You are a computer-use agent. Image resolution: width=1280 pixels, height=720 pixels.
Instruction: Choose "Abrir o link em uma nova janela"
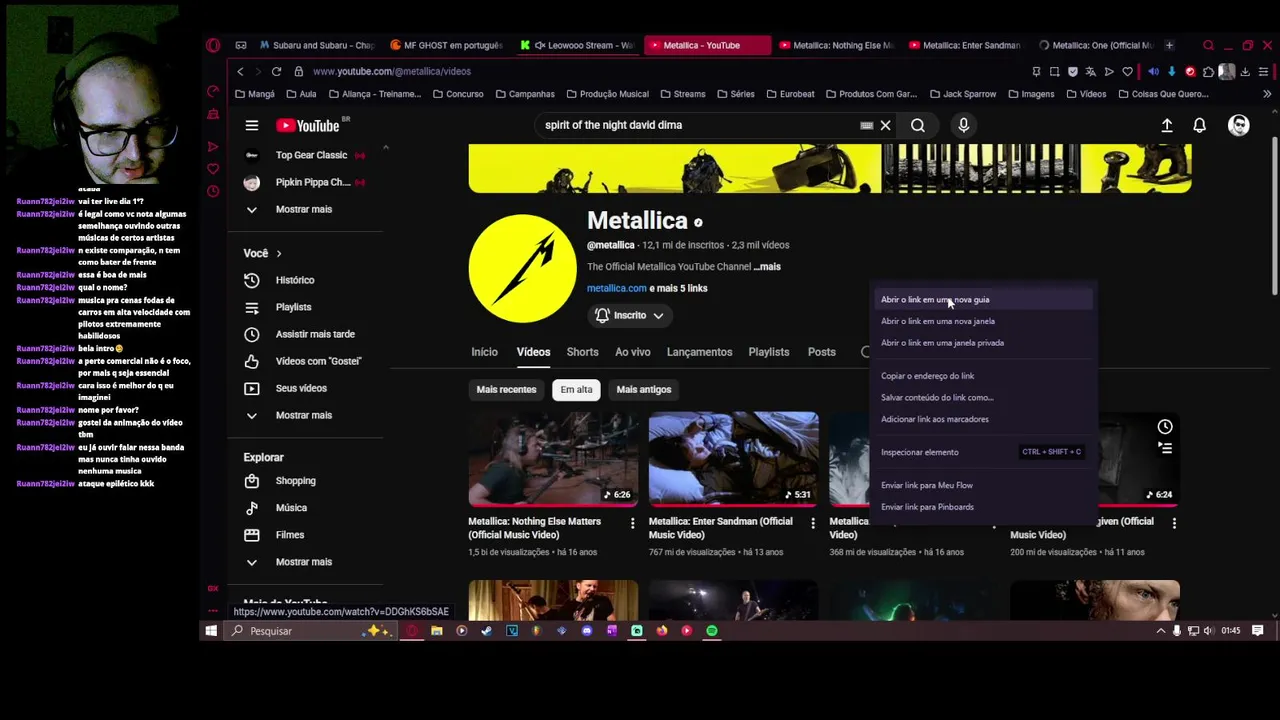982,321
